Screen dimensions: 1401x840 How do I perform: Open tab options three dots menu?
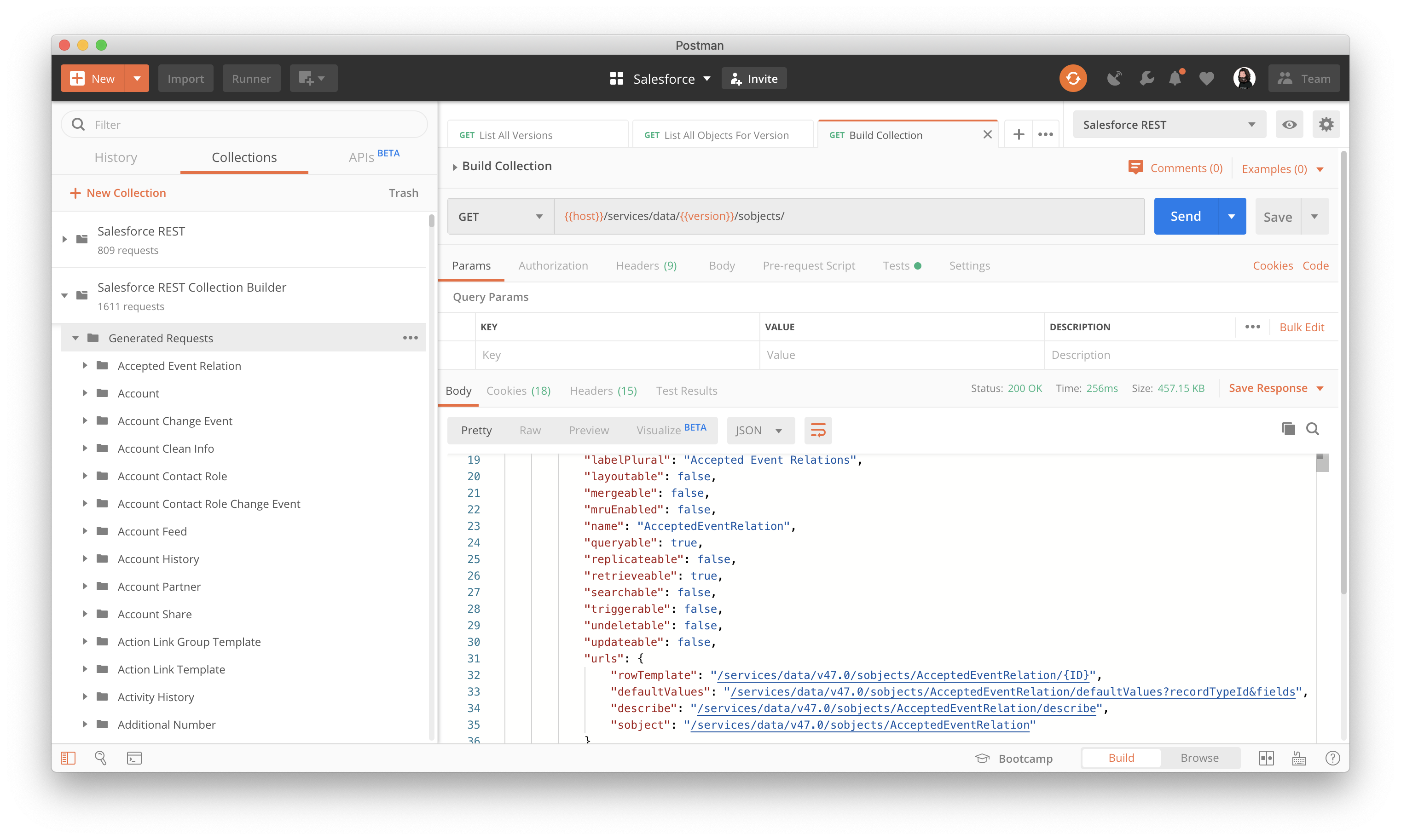click(1045, 135)
